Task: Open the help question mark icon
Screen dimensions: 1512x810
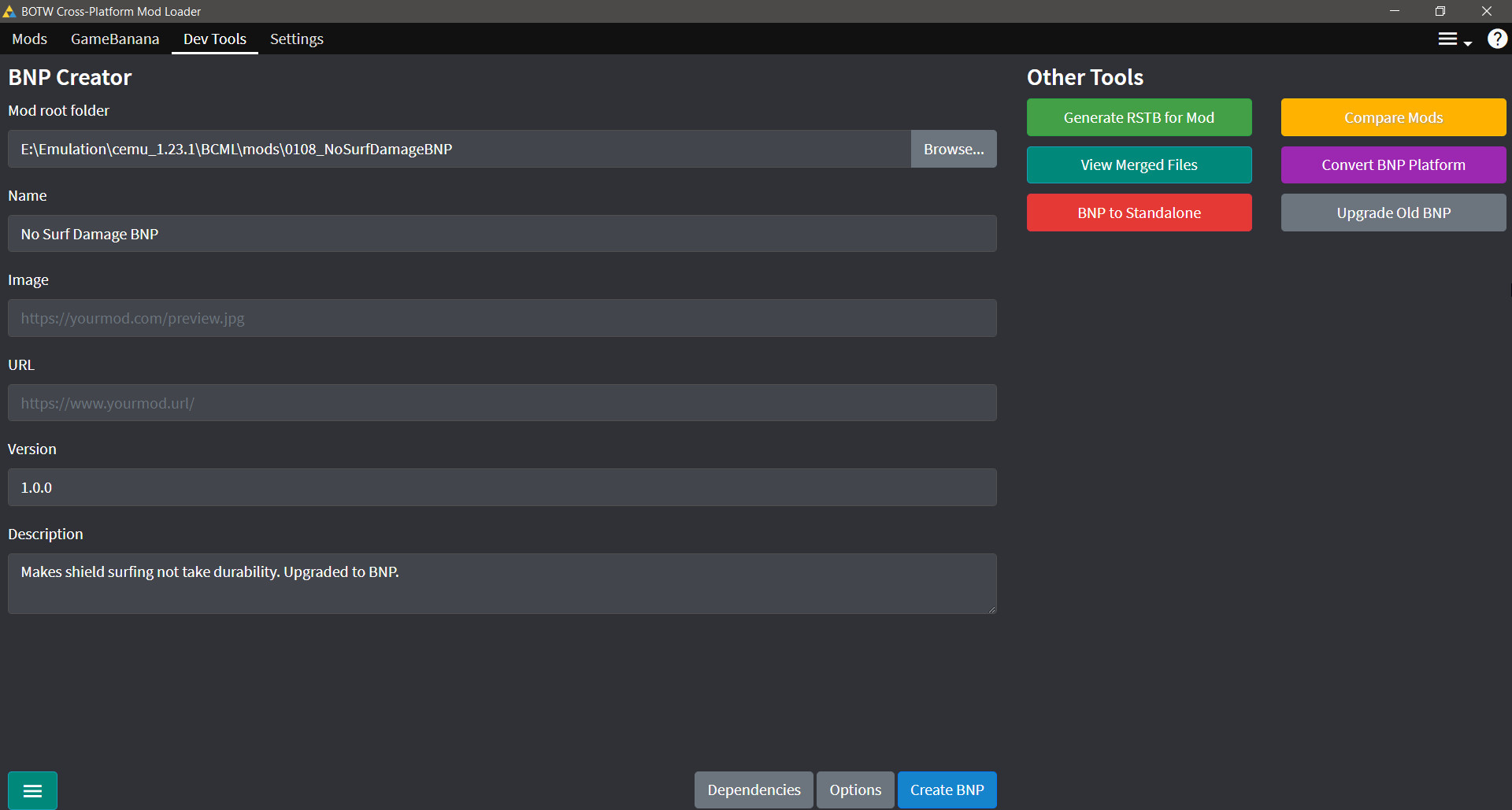Action: (1495, 39)
